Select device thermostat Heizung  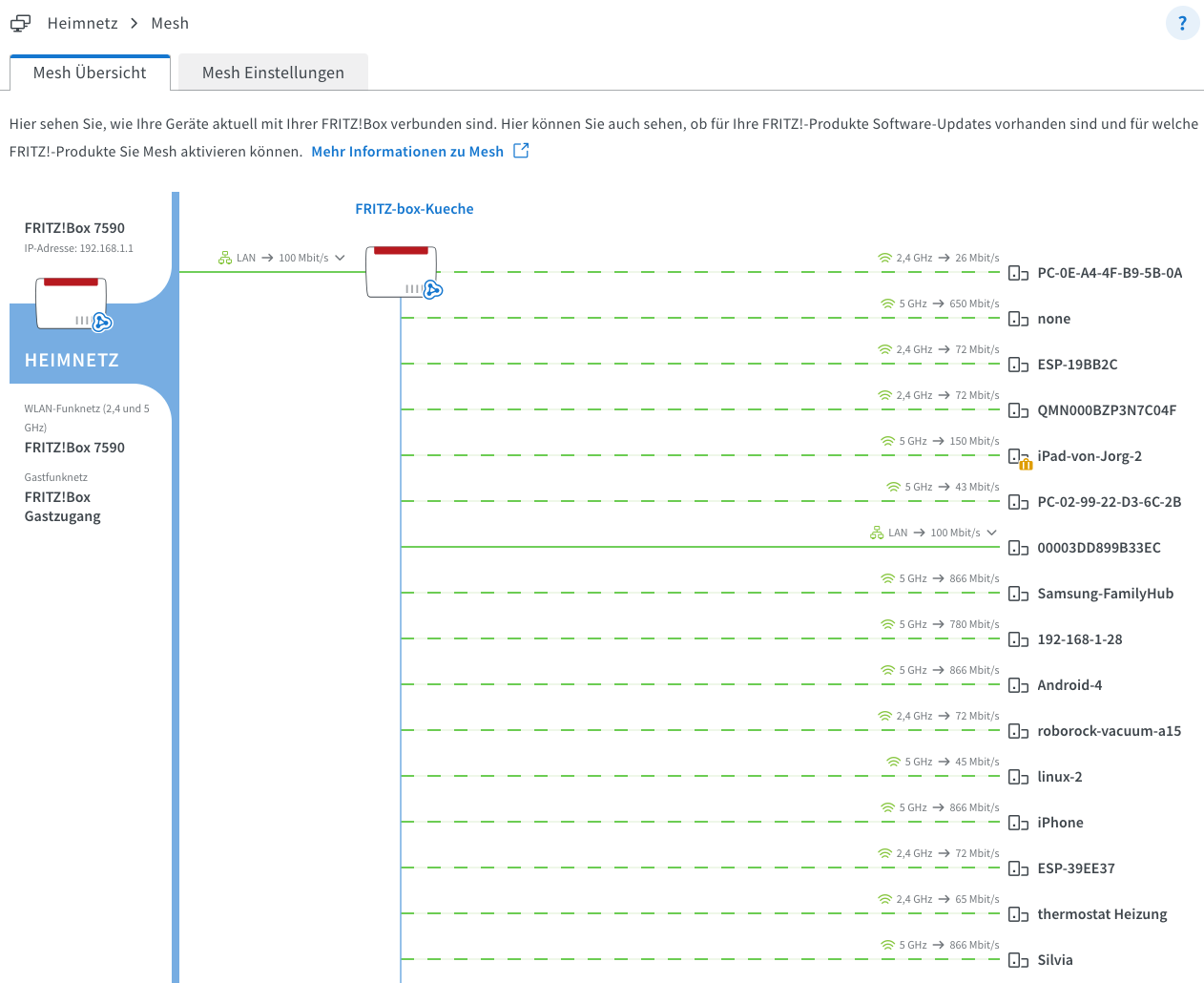coord(1102,914)
